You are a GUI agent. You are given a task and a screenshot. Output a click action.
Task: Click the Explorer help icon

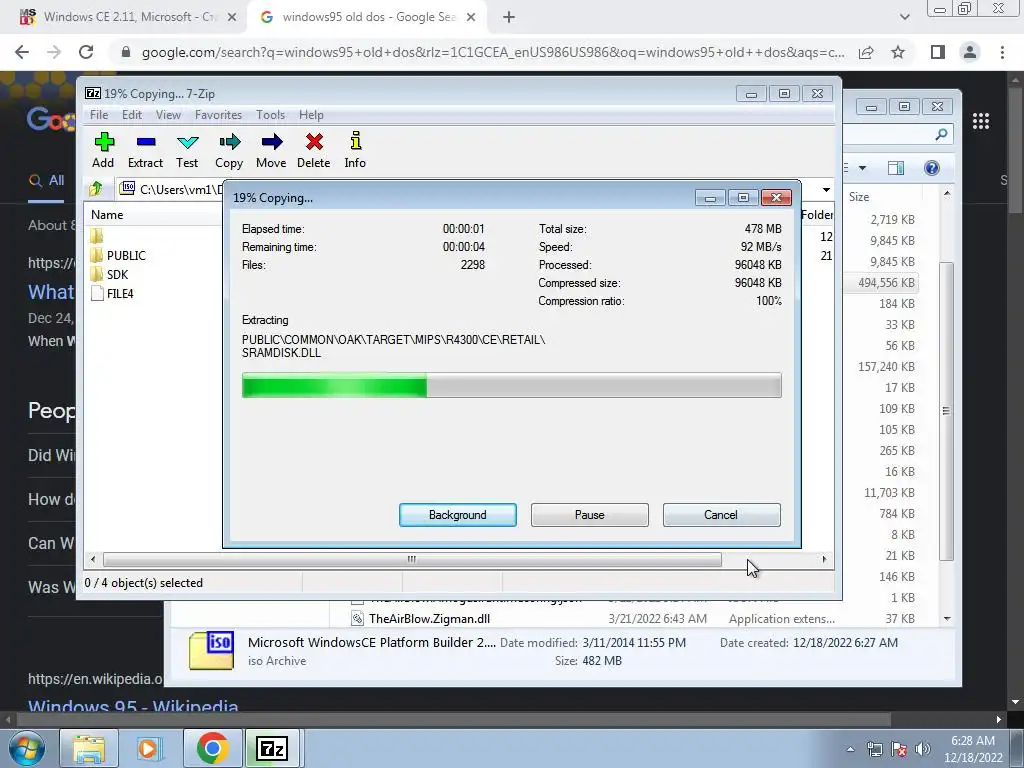(932, 168)
